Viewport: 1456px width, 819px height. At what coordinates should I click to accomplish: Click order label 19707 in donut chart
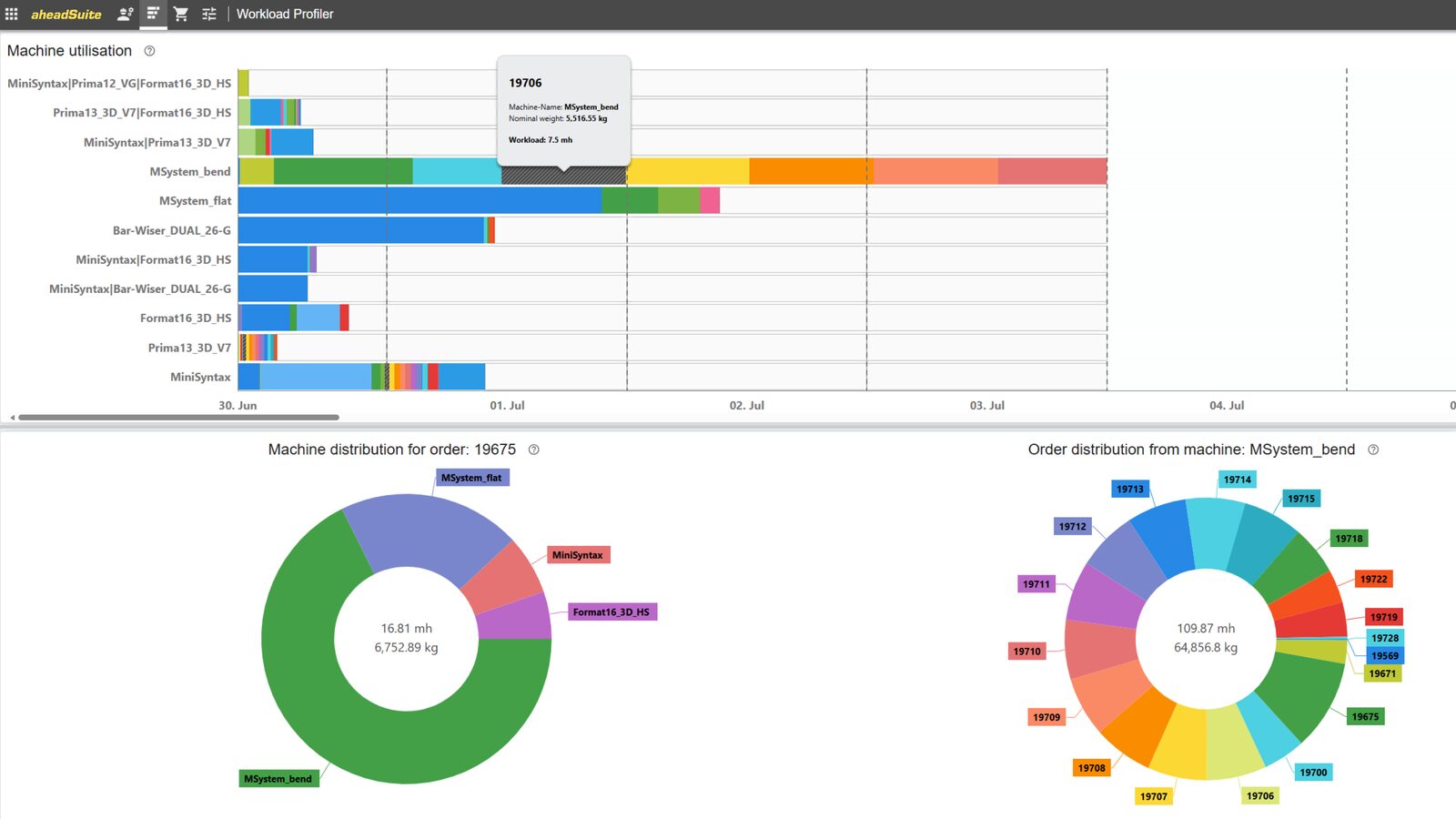(1154, 797)
